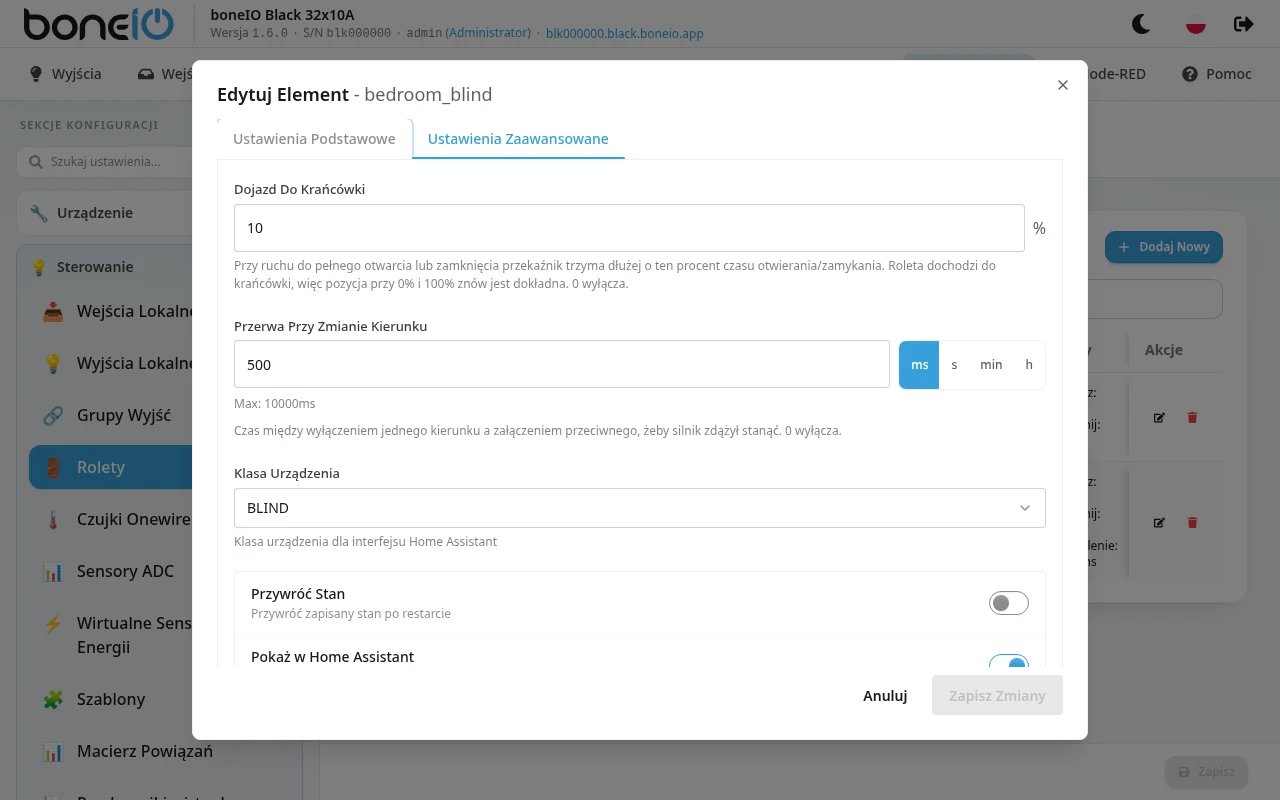The image size is (1280, 800).
Task: Select the min time unit
Action: tap(991, 365)
